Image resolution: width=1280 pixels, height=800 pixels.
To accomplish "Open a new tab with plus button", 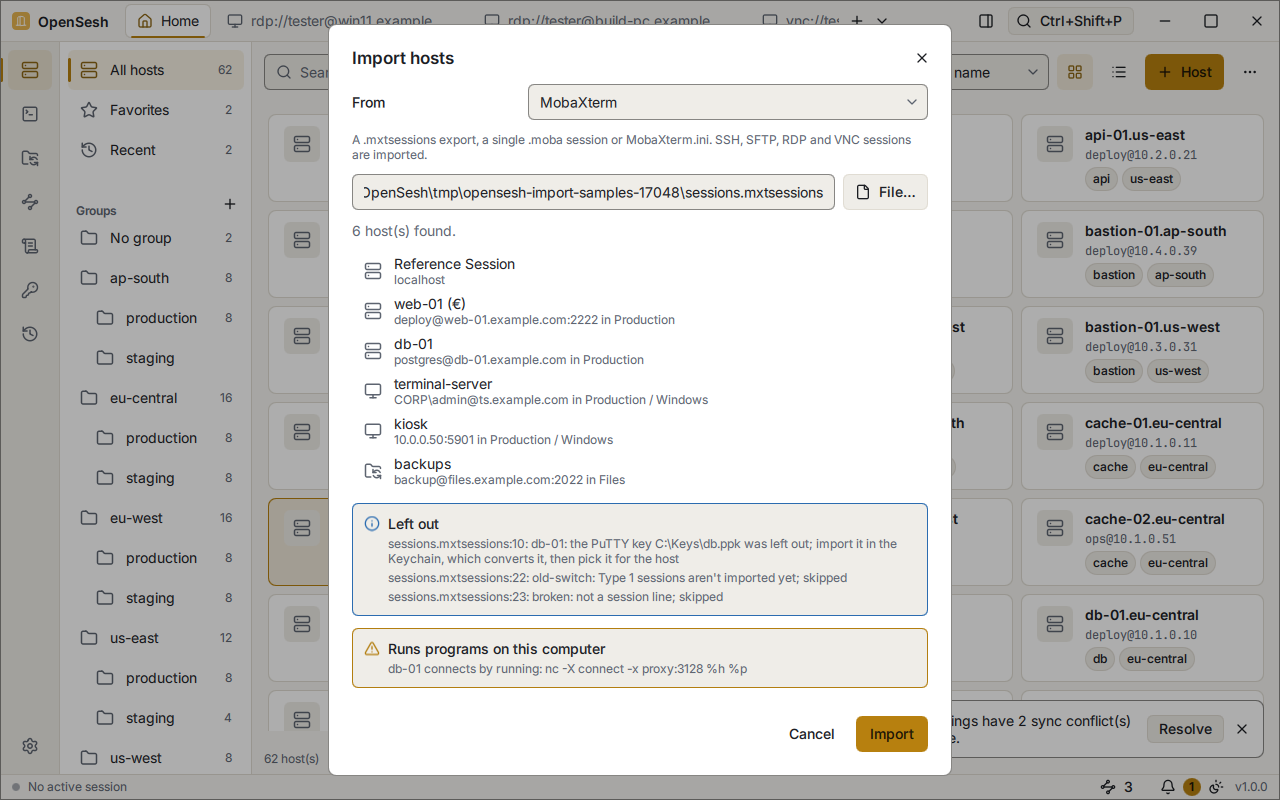I will pos(857,21).
